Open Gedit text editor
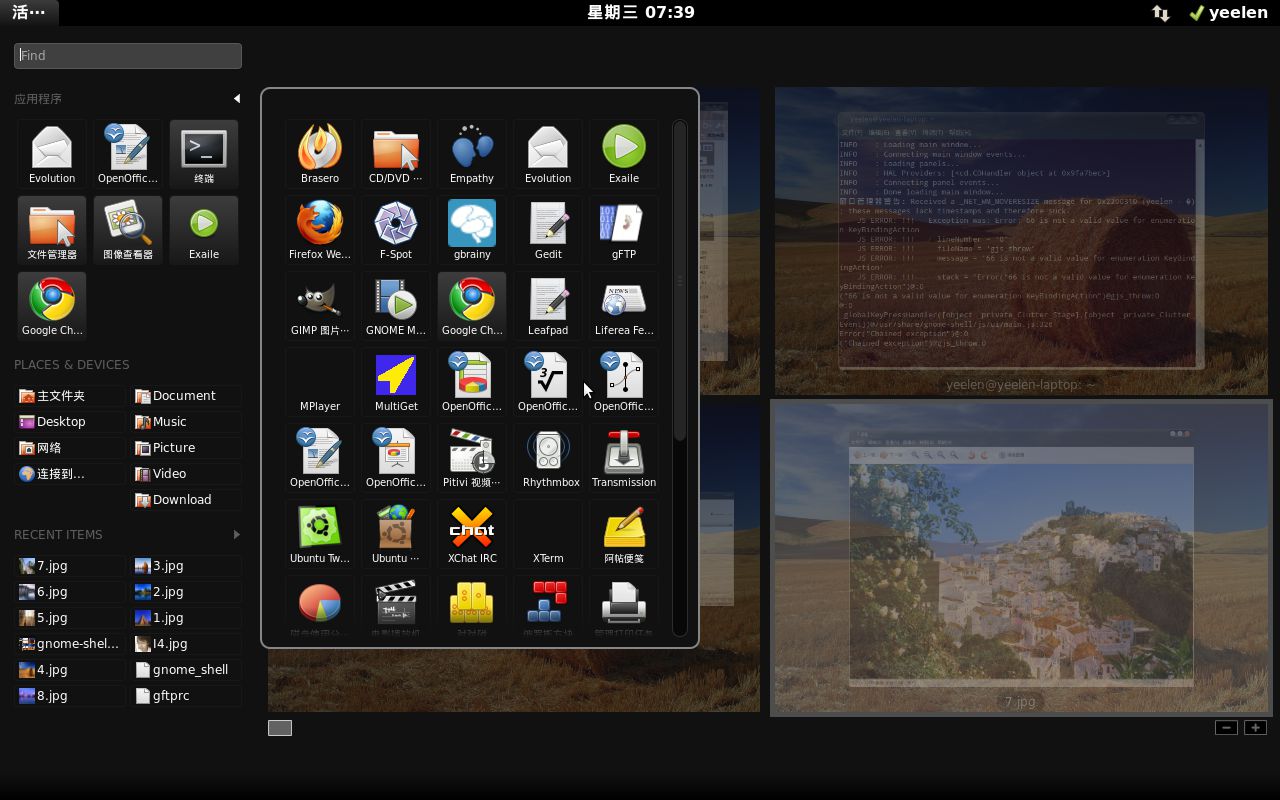The height and width of the screenshot is (800, 1280). click(548, 230)
